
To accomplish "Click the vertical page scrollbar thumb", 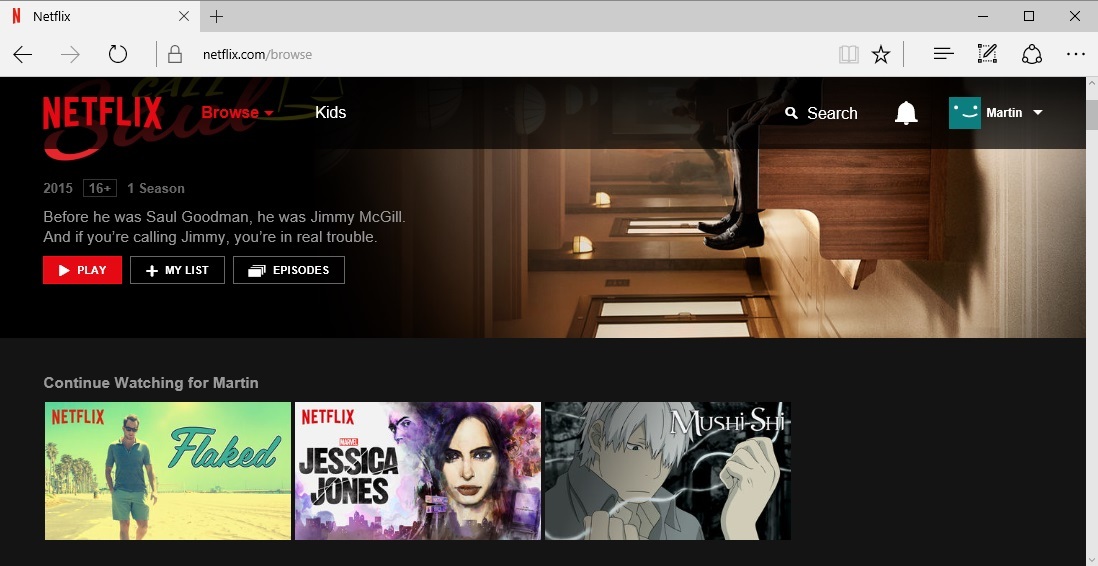I will tap(1092, 114).
